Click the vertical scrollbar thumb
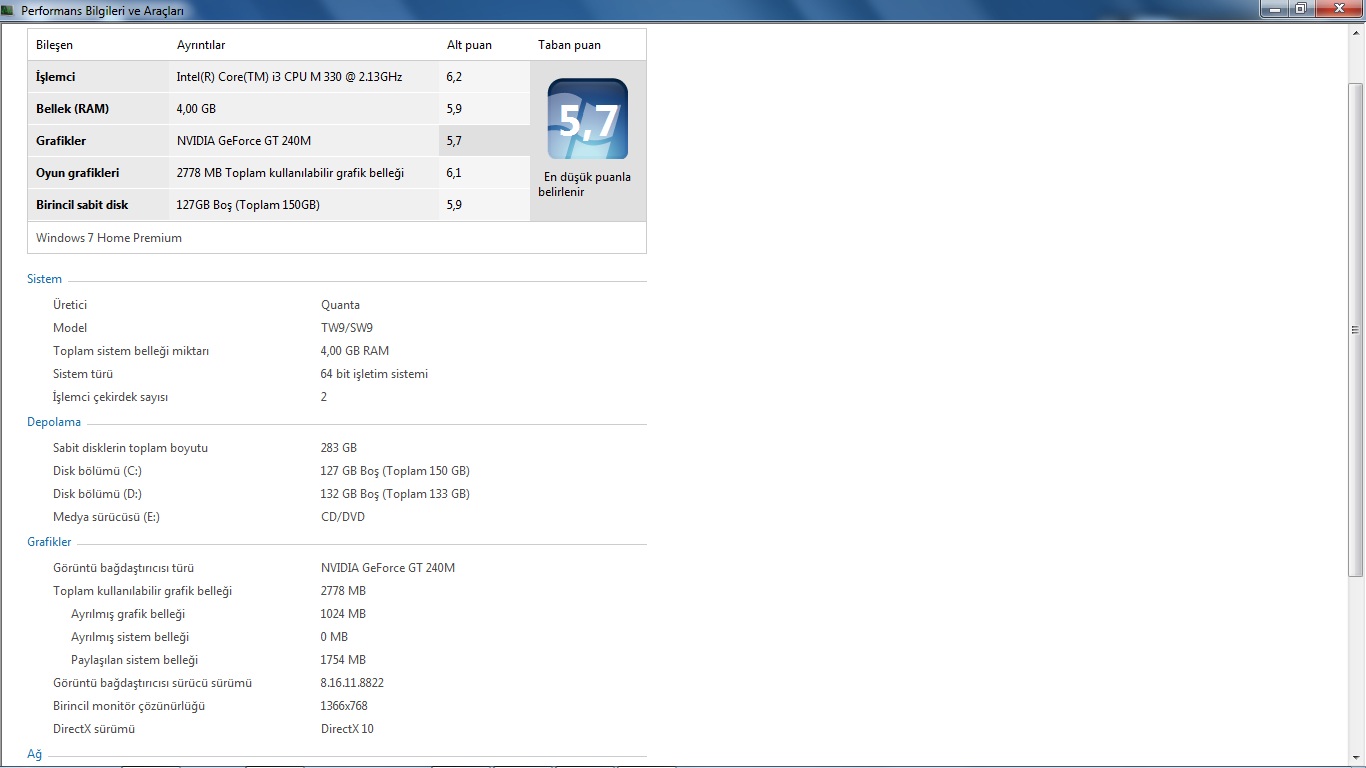 (x=1356, y=330)
